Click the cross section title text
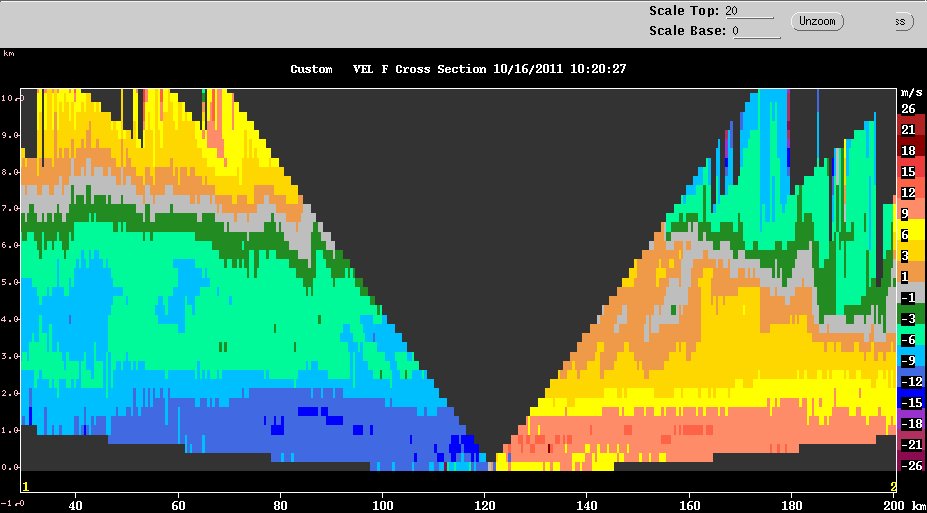The height and width of the screenshot is (513, 927). [x=458, y=69]
